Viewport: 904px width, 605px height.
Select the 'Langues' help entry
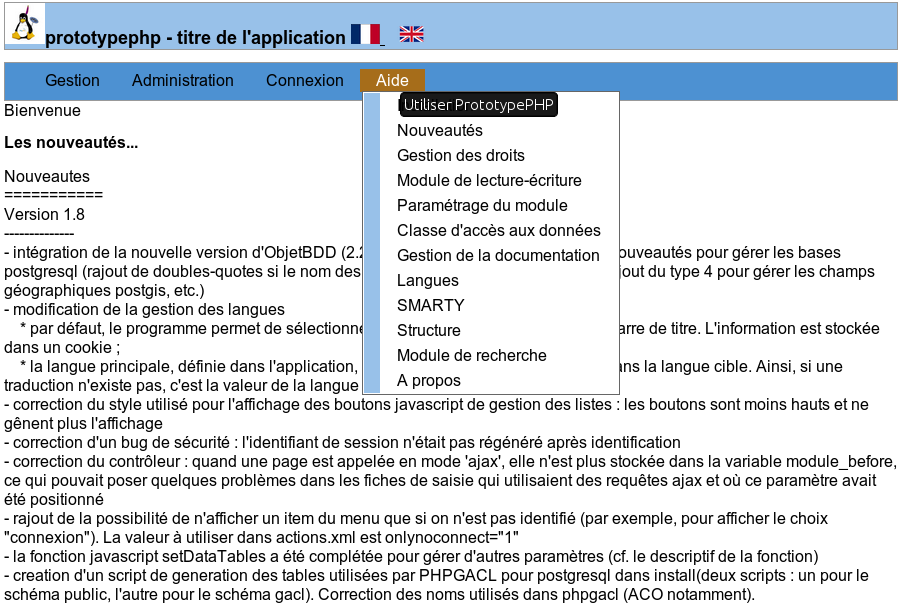point(427,280)
